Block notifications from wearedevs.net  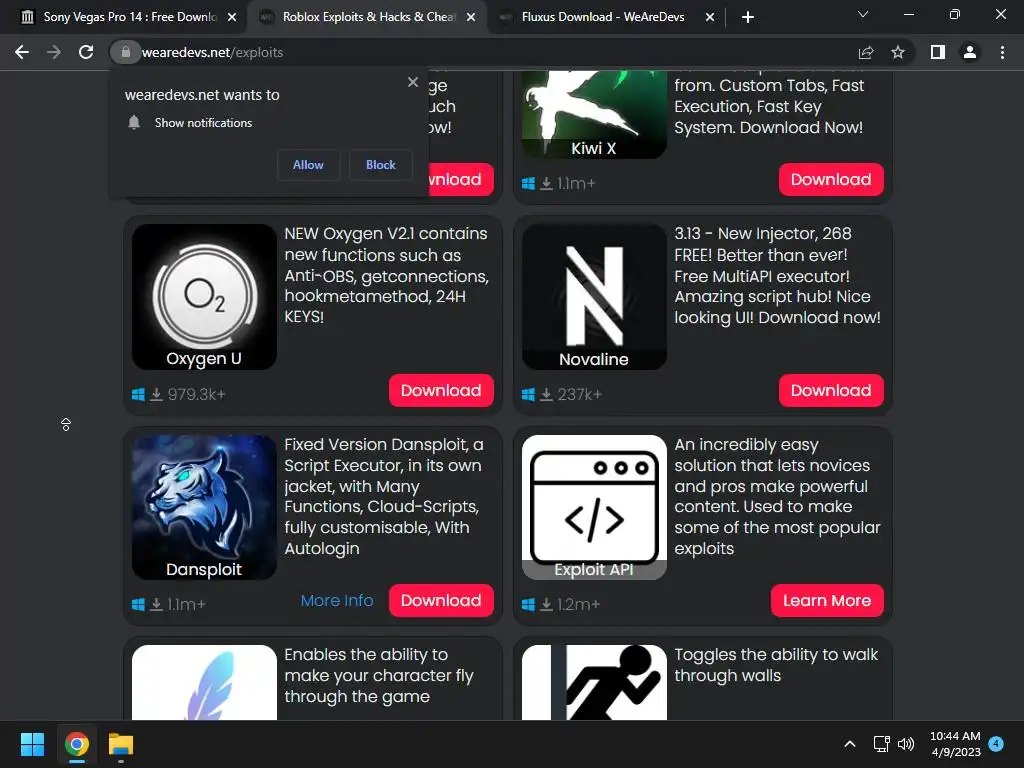pyautogui.click(x=381, y=165)
